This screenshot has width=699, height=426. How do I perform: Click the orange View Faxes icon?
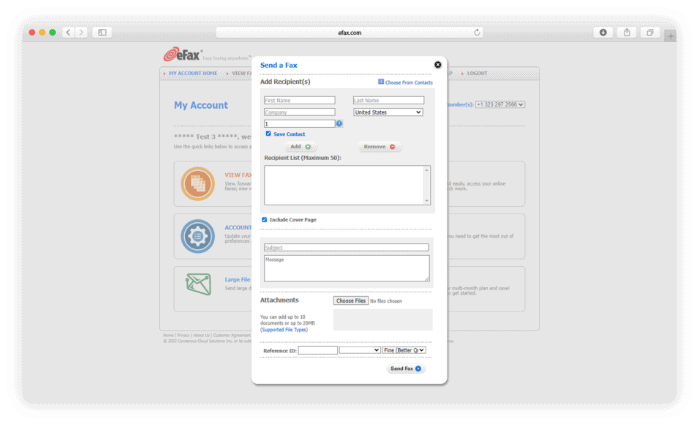tap(197, 184)
